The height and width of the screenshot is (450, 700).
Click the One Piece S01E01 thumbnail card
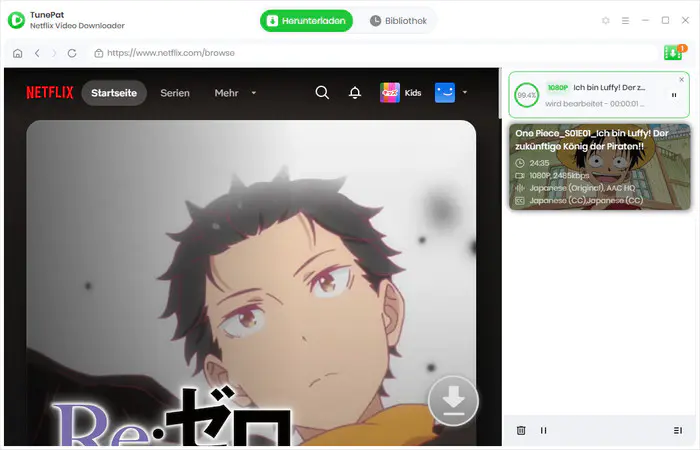[x=600, y=167]
